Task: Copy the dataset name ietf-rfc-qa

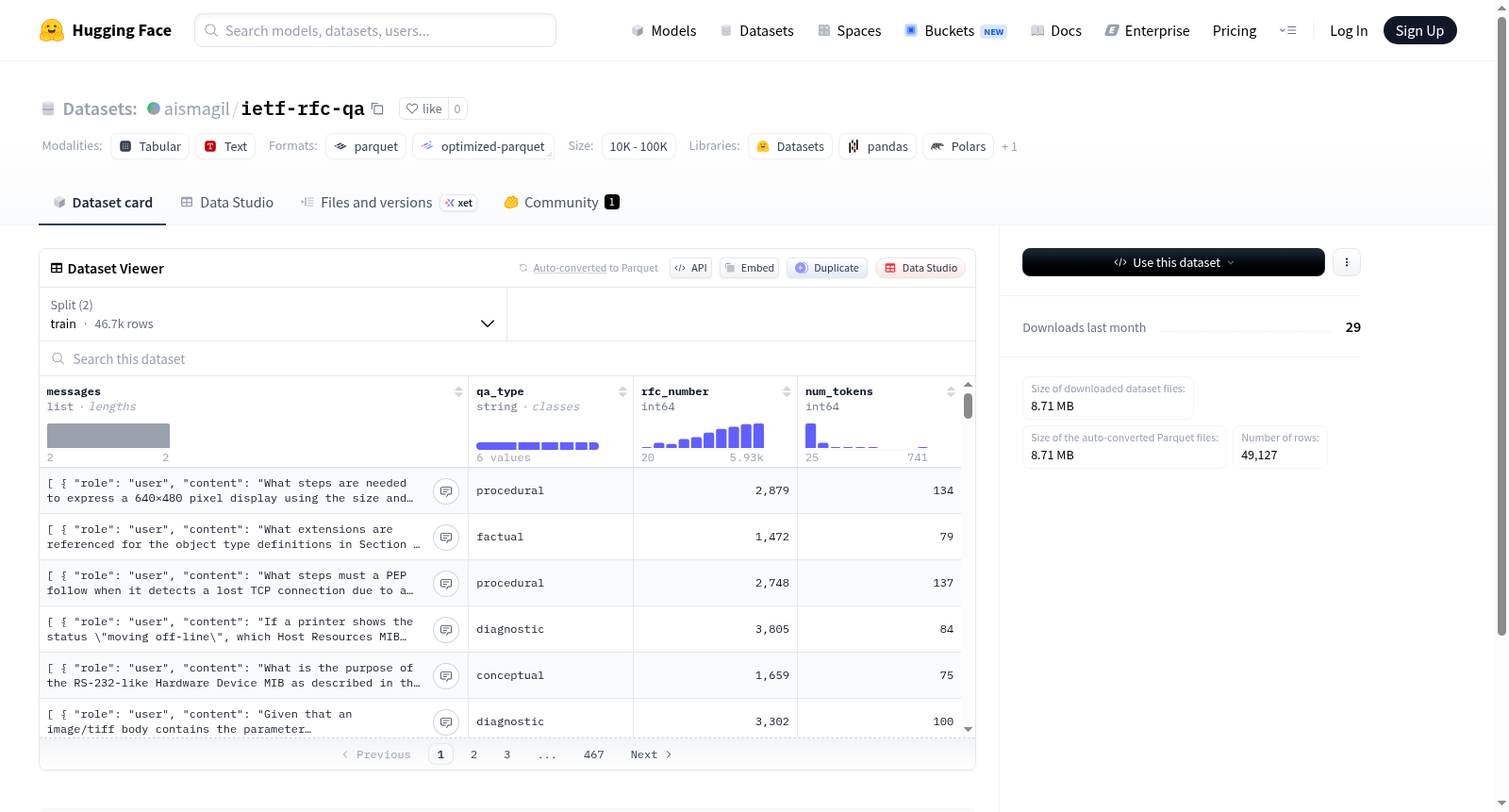Action: (x=377, y=108)
